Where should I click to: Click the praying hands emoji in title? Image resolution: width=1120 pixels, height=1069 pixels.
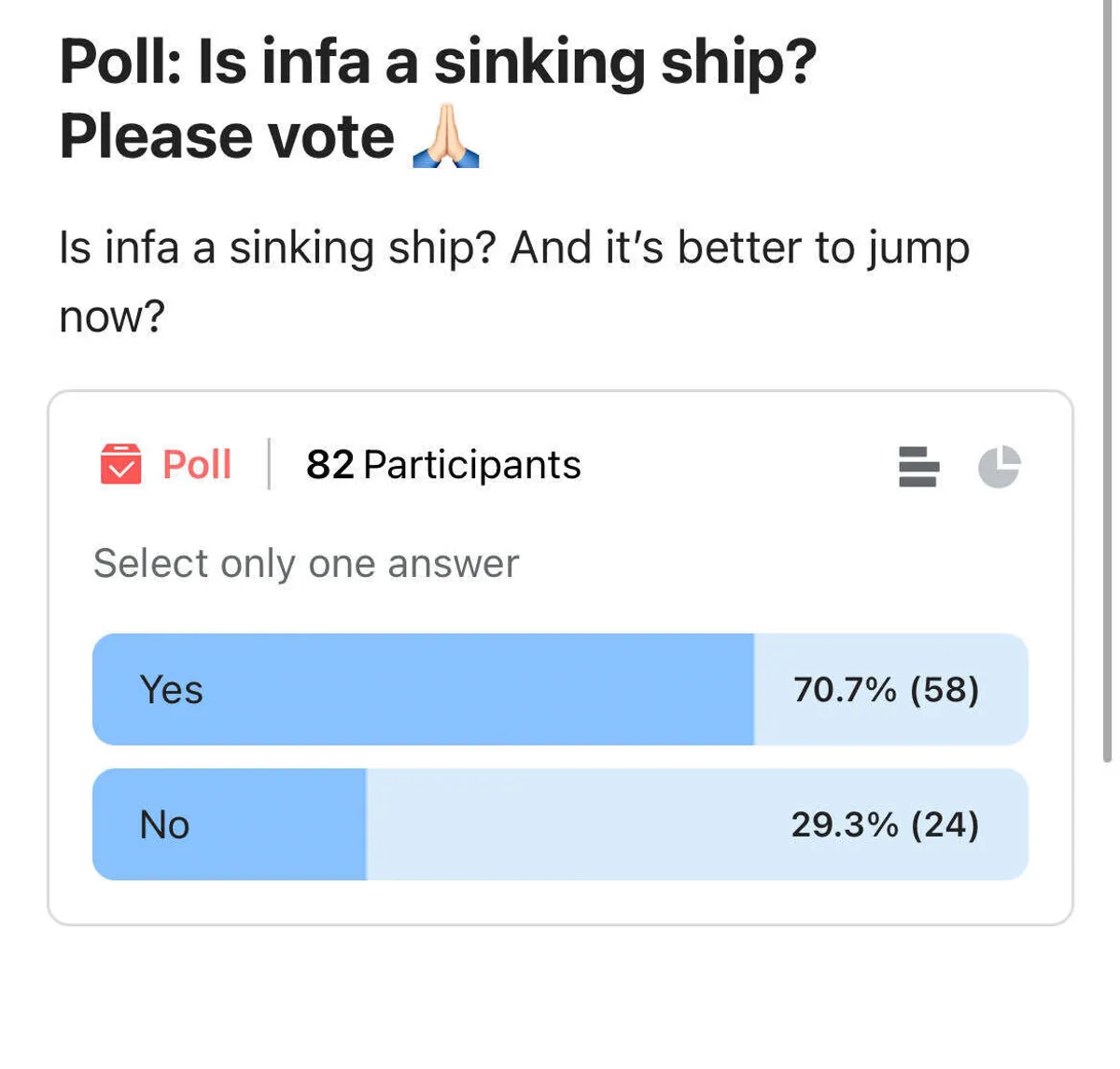(446, 136)
